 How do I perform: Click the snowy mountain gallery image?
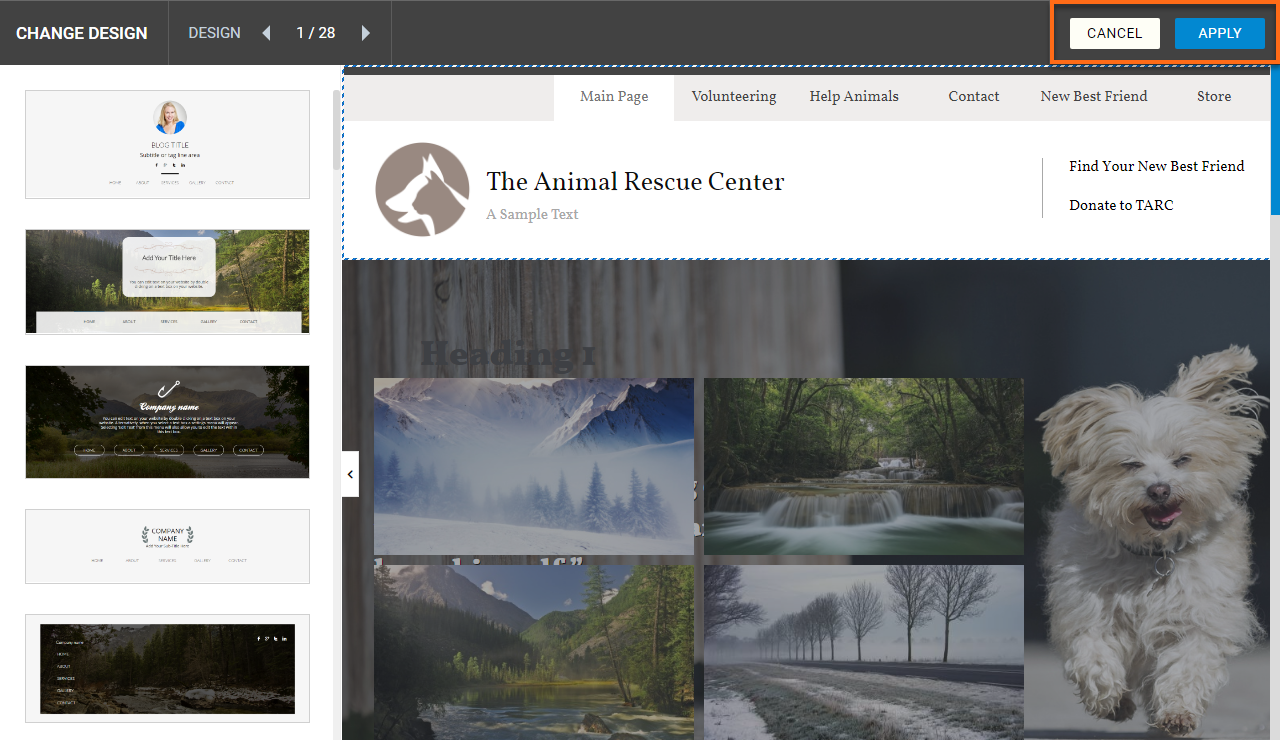[x=533, y=466]
